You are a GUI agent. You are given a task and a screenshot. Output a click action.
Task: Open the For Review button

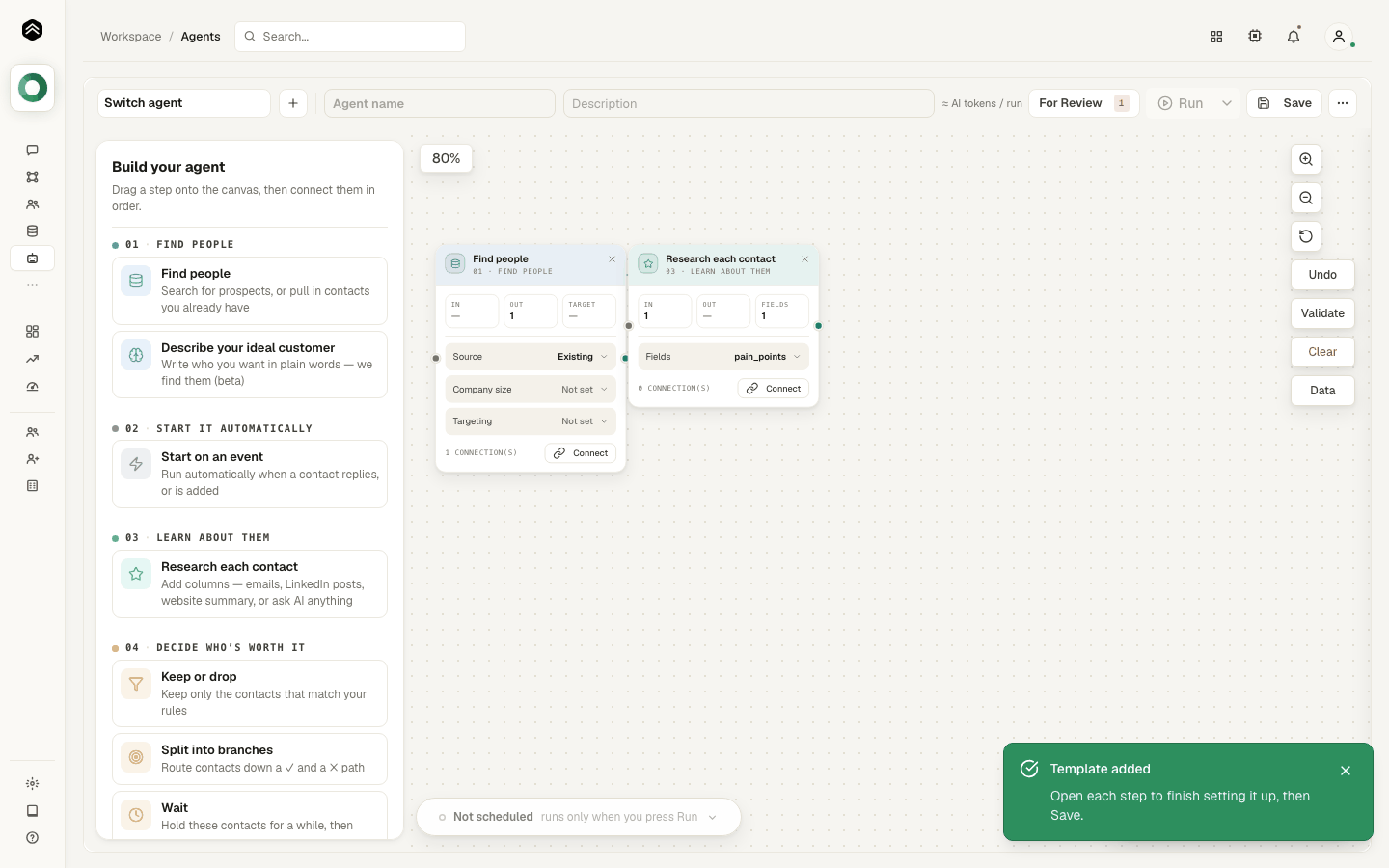tap(1084, 103)
